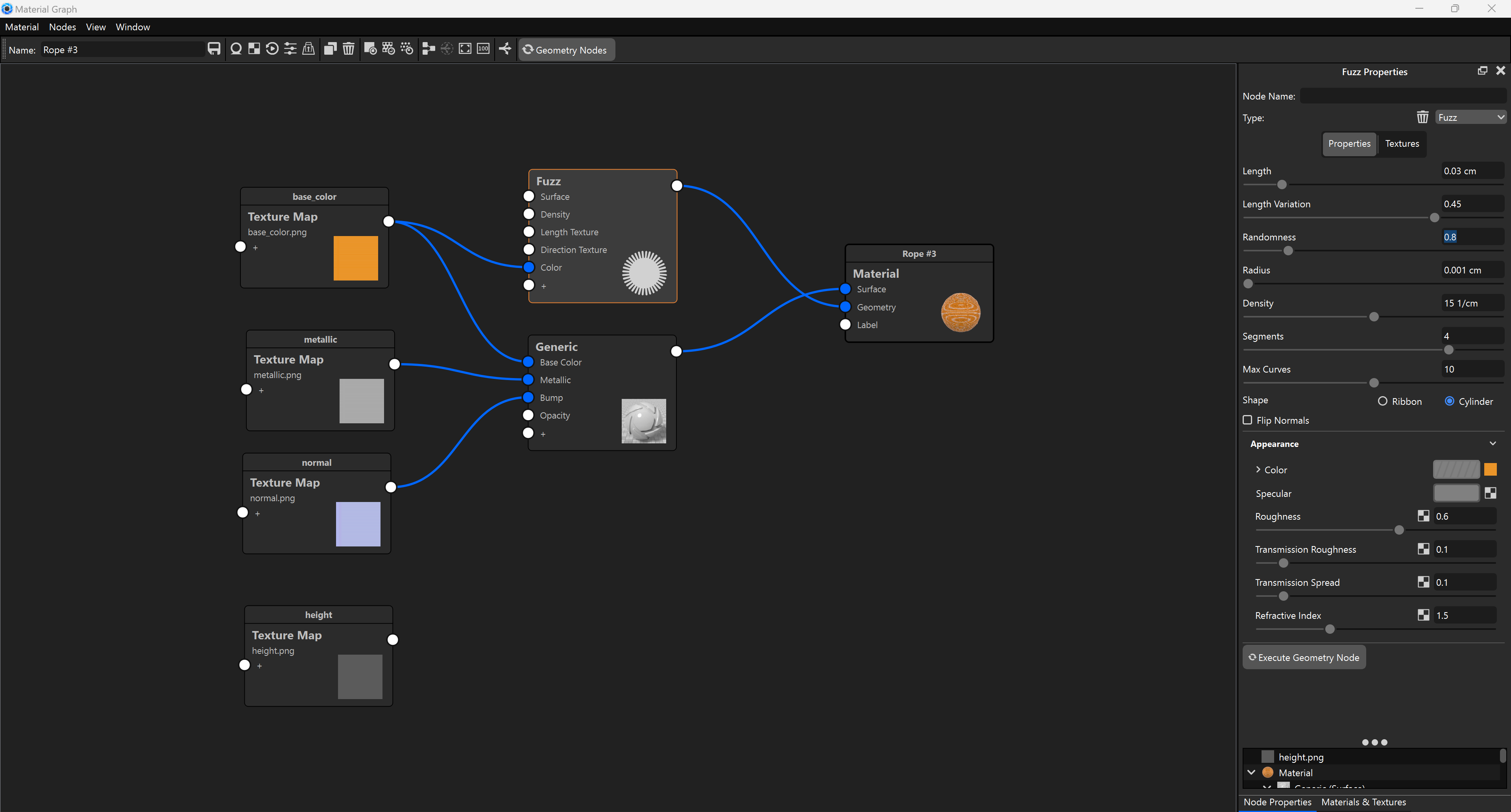Screen dimensions: 1511x812
Task: Click the save material icon
Action: 214,49
